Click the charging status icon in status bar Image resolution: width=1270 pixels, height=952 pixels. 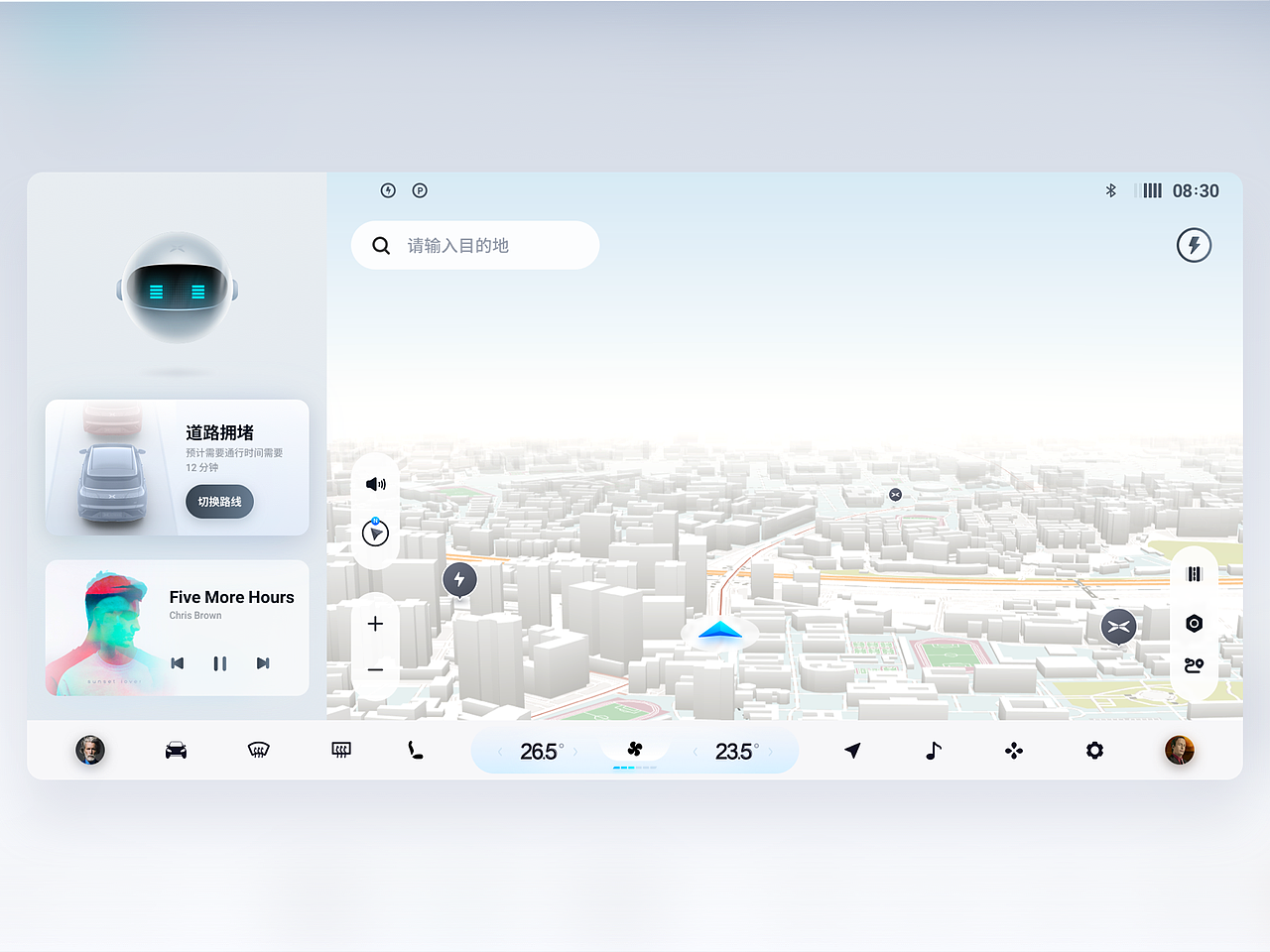point(388,190)
